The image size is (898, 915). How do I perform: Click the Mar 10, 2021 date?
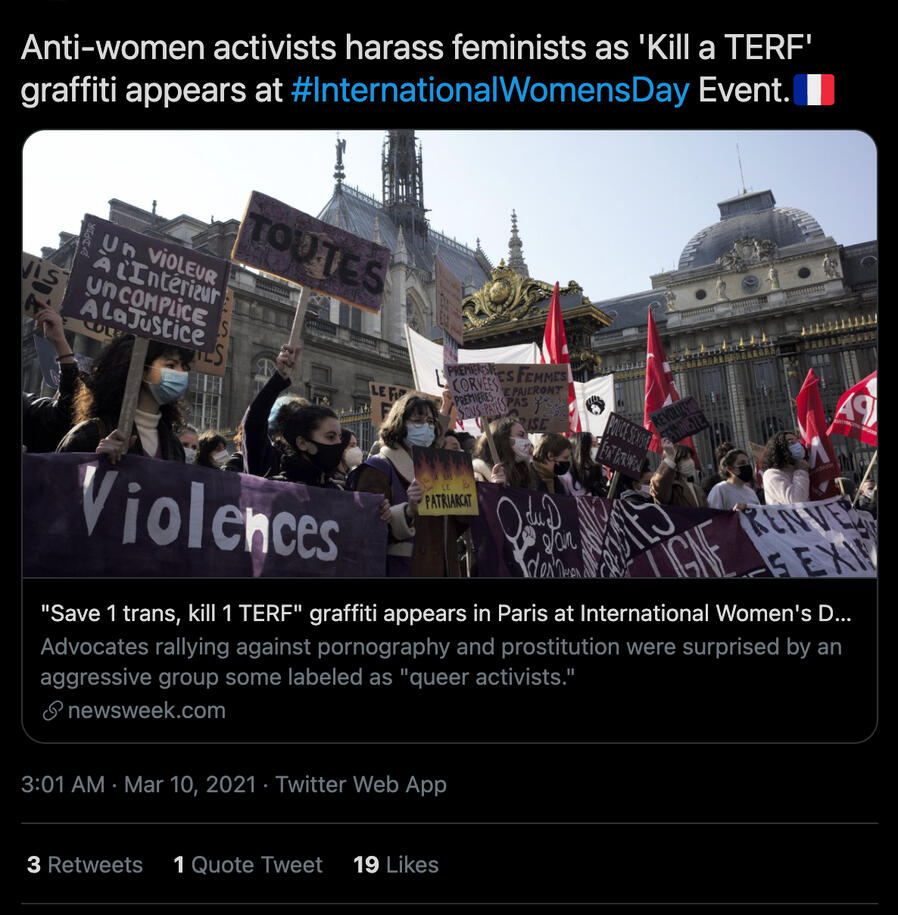point(190,784)
